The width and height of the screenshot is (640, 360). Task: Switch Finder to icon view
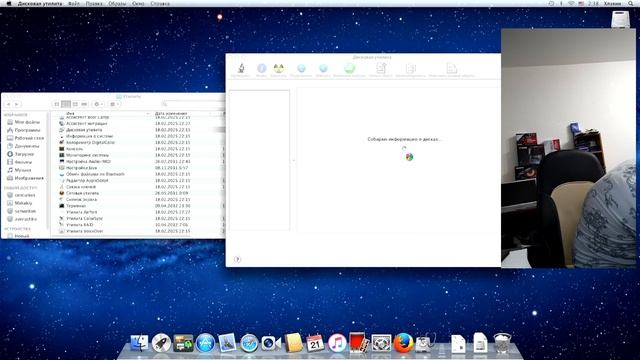point(57,104)
